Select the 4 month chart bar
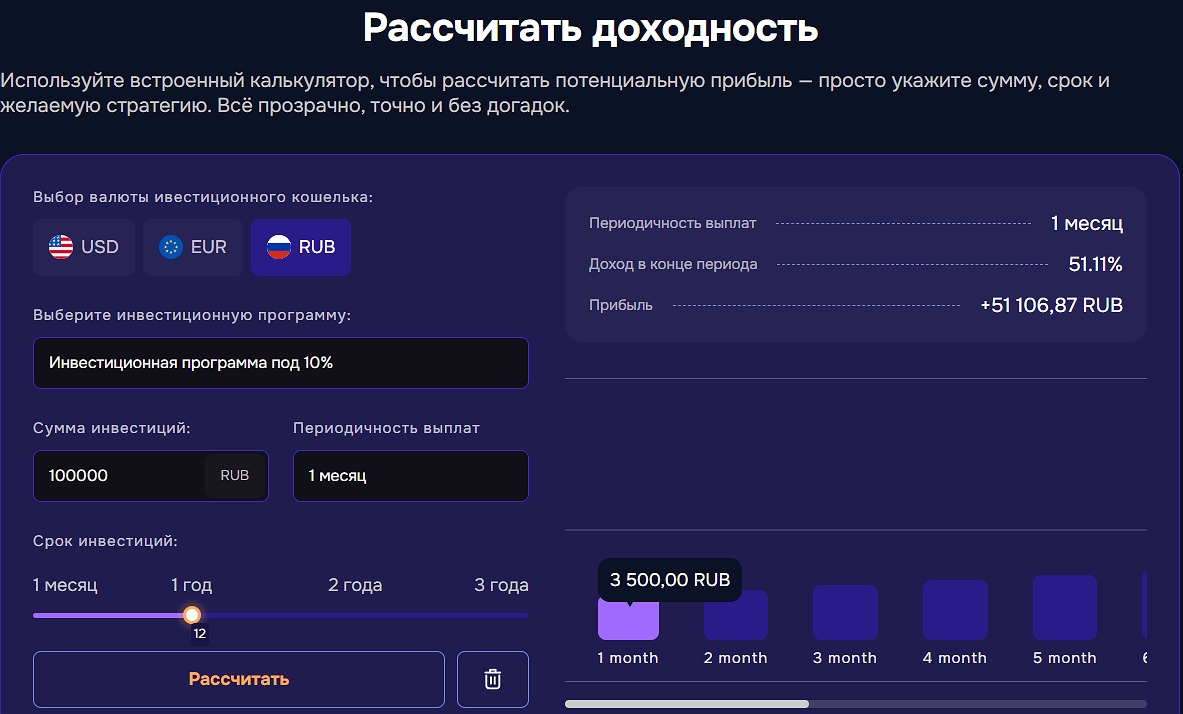1183x714 pixels. (x=955, y=610)
